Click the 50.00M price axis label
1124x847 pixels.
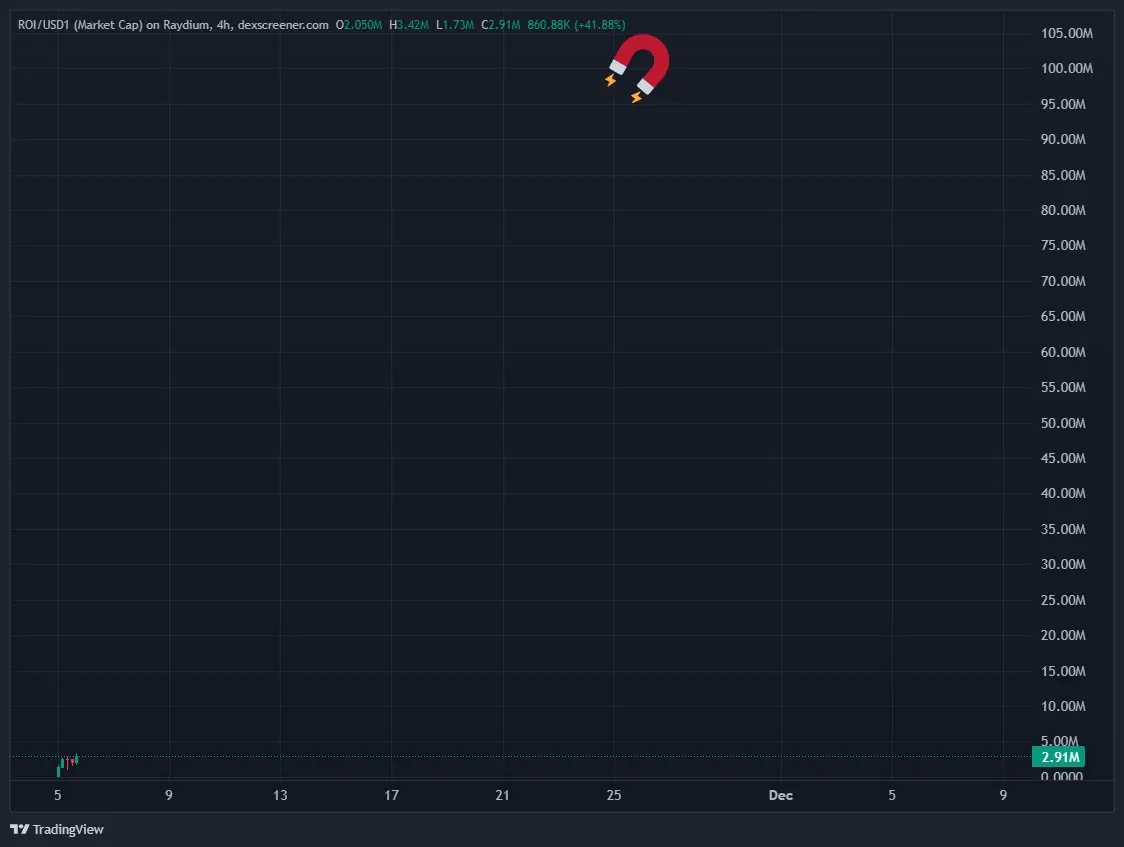click(1063, 423)
